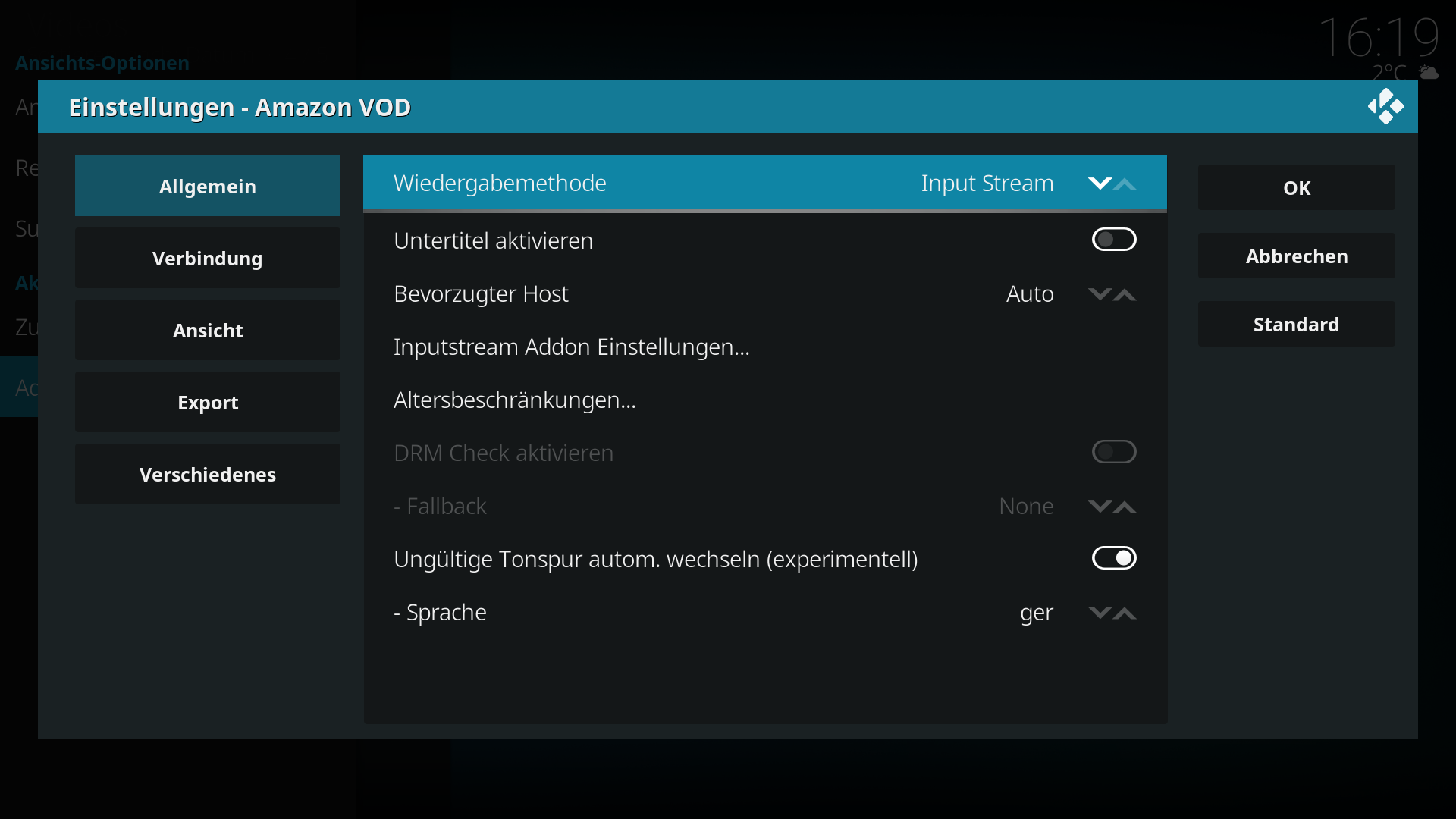Open Altersbeschränkungen... settings
Image resolution: width=1456 pixels, height=819 pixels.
coord(765,400)
